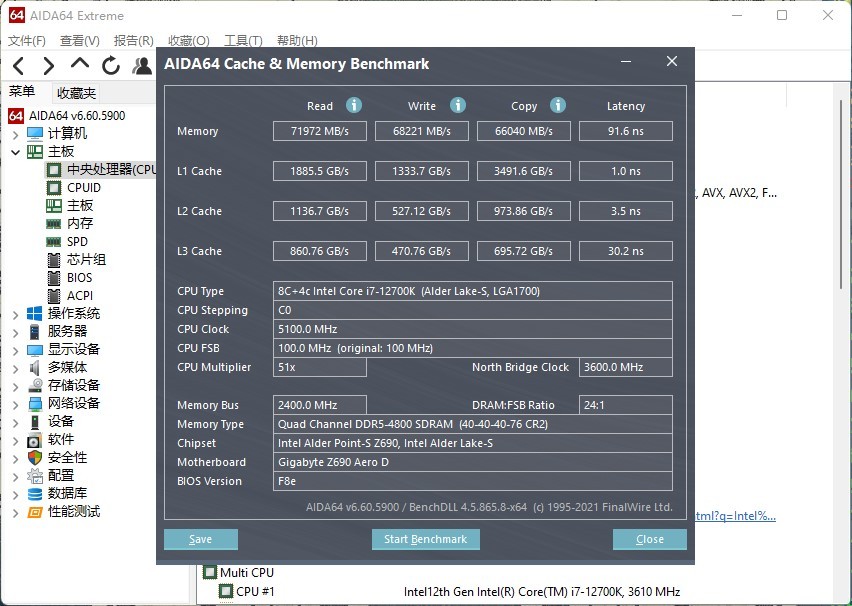Click the back navigation arrow icon

pyautogui.click(x=18, y=64)
